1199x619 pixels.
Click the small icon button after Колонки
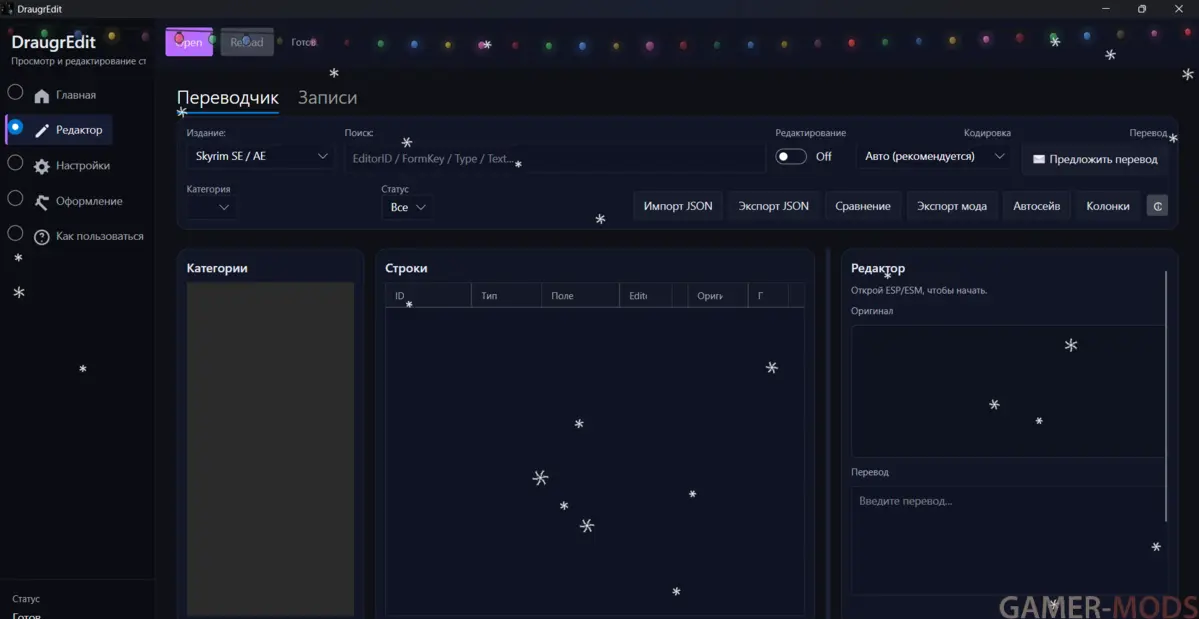pos(1156,206)
